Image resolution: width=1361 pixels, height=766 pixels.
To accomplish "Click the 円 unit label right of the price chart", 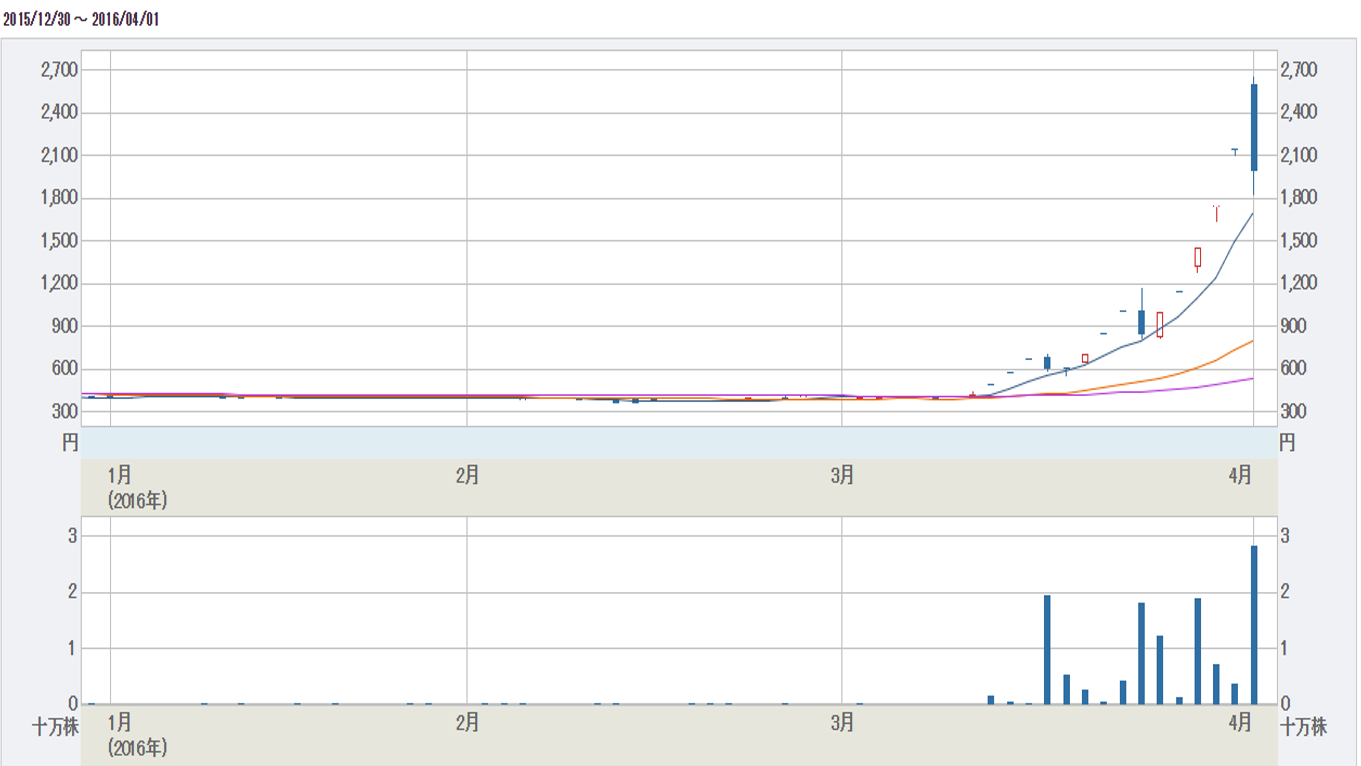I will coord(1288,442).
